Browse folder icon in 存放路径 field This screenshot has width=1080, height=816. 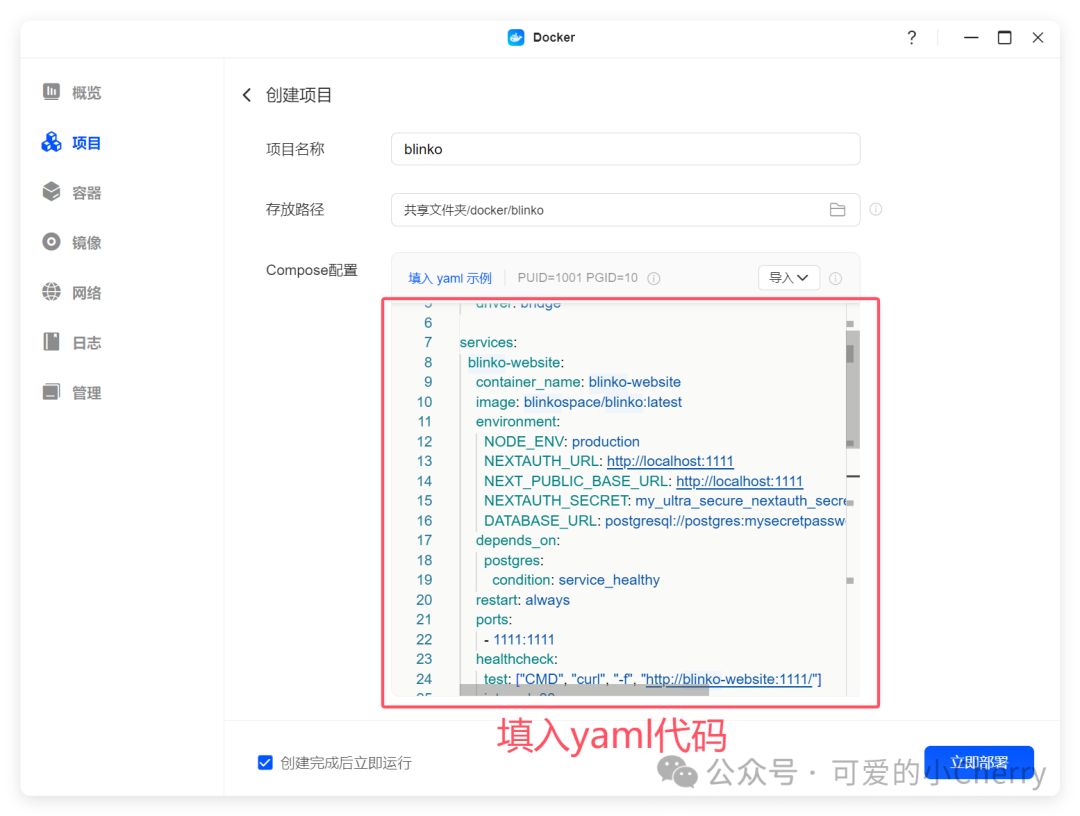coord(837,210)
